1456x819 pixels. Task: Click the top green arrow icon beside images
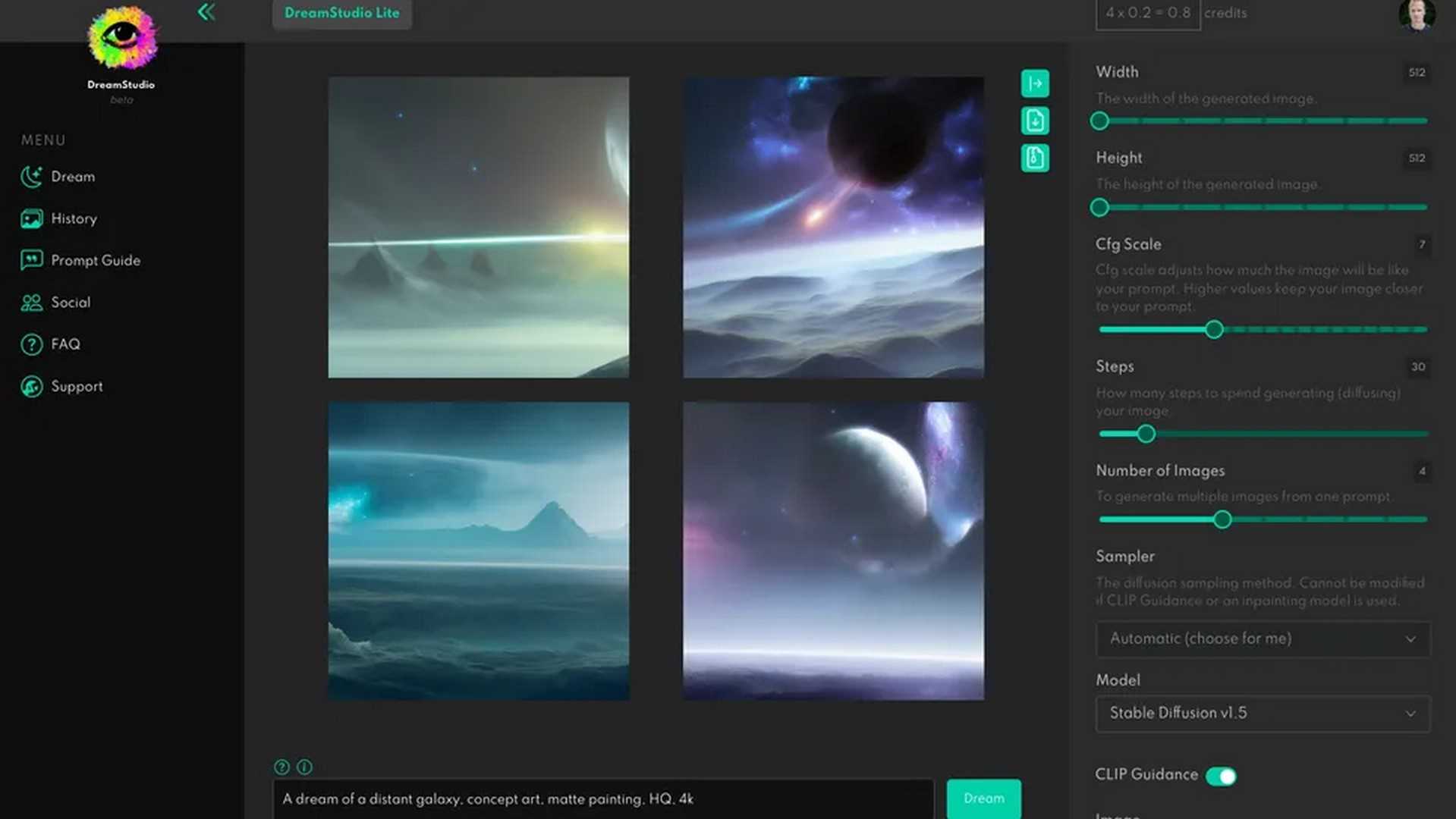[x=1035, y=83]
